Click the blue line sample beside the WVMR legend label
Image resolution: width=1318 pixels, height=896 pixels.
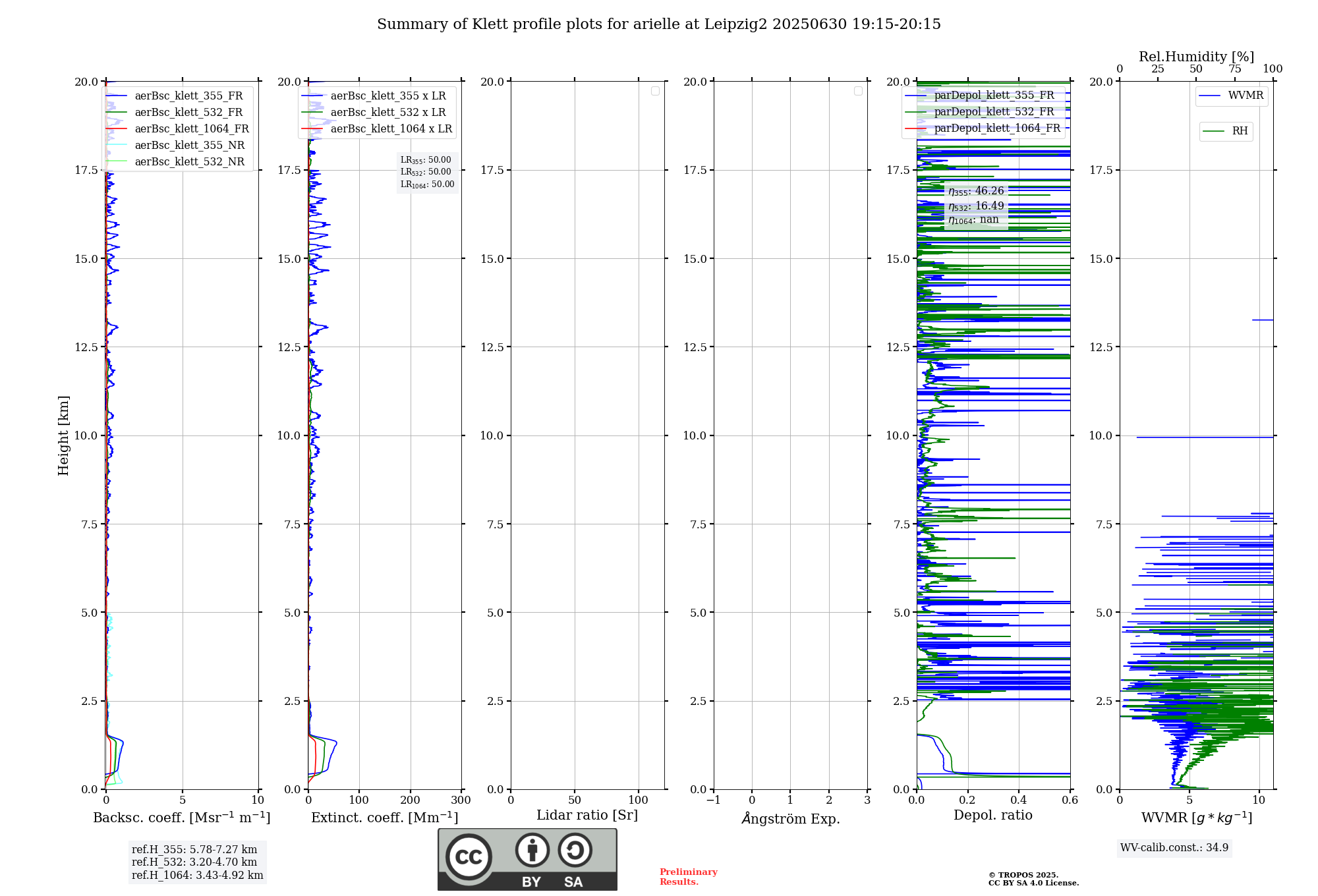coord(1210,96)
